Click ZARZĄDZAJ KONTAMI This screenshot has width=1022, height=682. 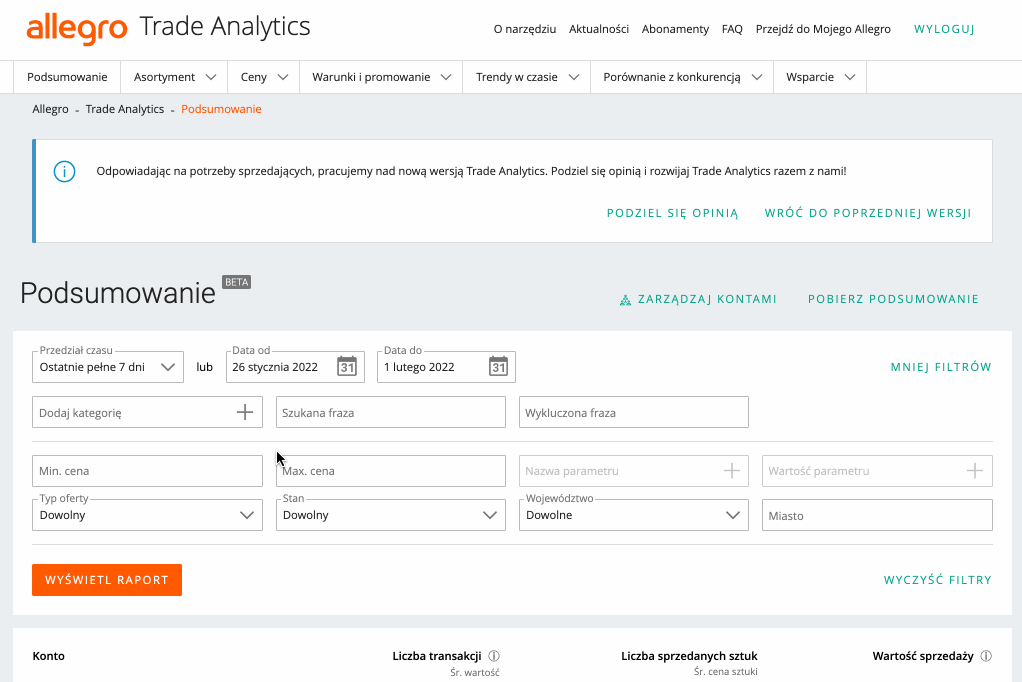tap(707, 299)
